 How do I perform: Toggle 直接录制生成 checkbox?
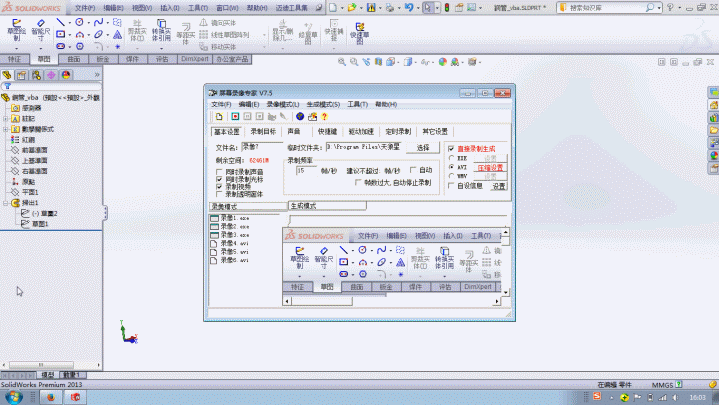451,149
